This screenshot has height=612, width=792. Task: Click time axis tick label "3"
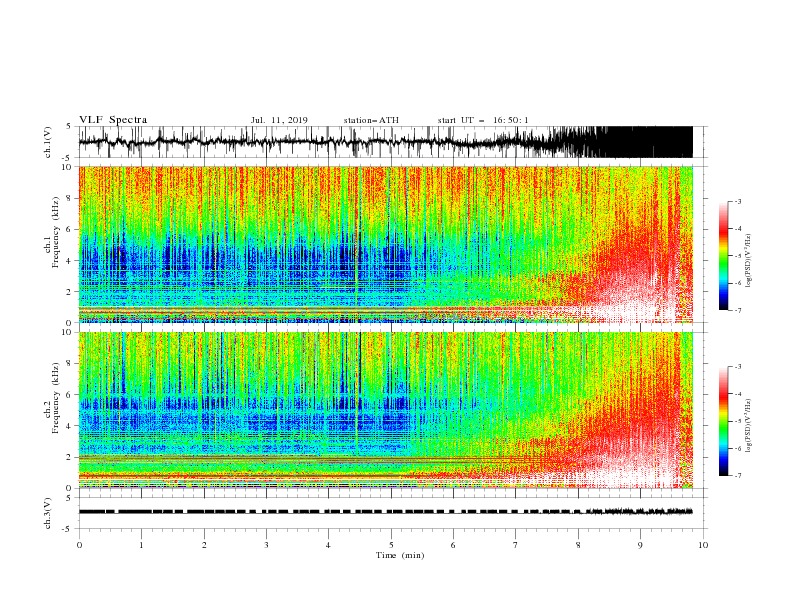click(266, 545)
